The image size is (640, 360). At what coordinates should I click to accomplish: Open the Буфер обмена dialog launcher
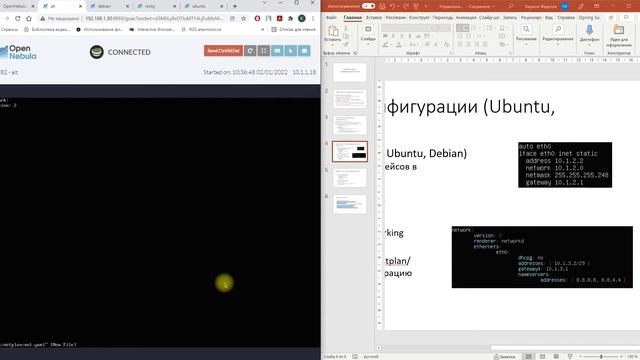356,53
